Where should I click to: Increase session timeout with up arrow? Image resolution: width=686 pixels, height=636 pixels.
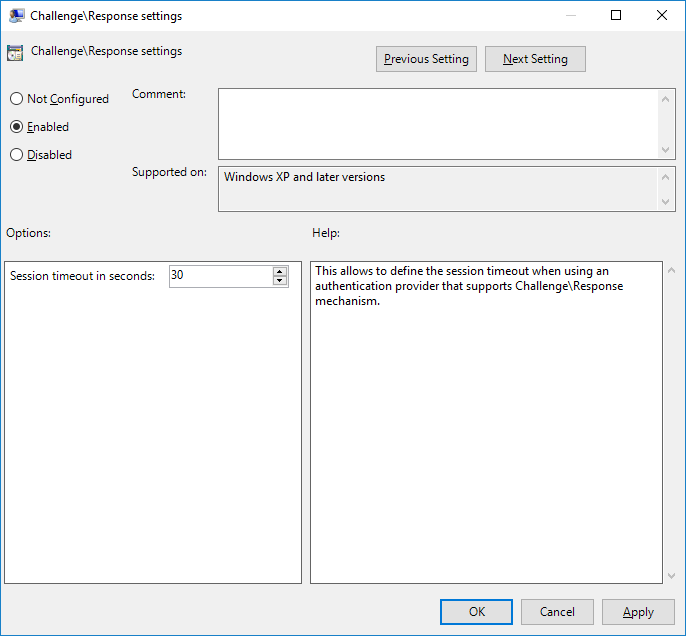[x=280, y=271]
